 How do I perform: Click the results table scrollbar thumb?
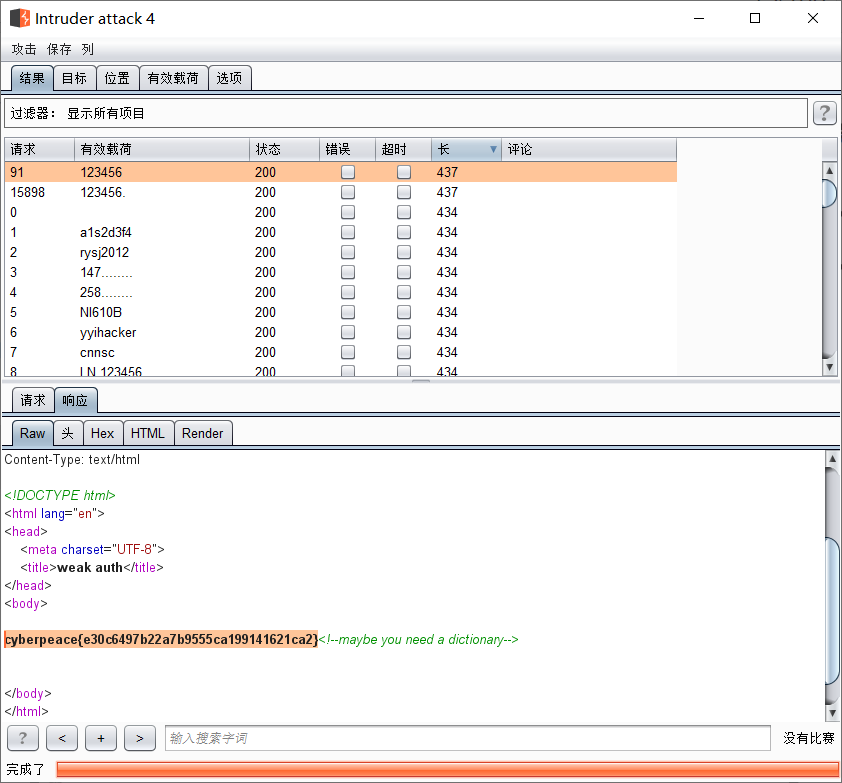coord(830,193)
